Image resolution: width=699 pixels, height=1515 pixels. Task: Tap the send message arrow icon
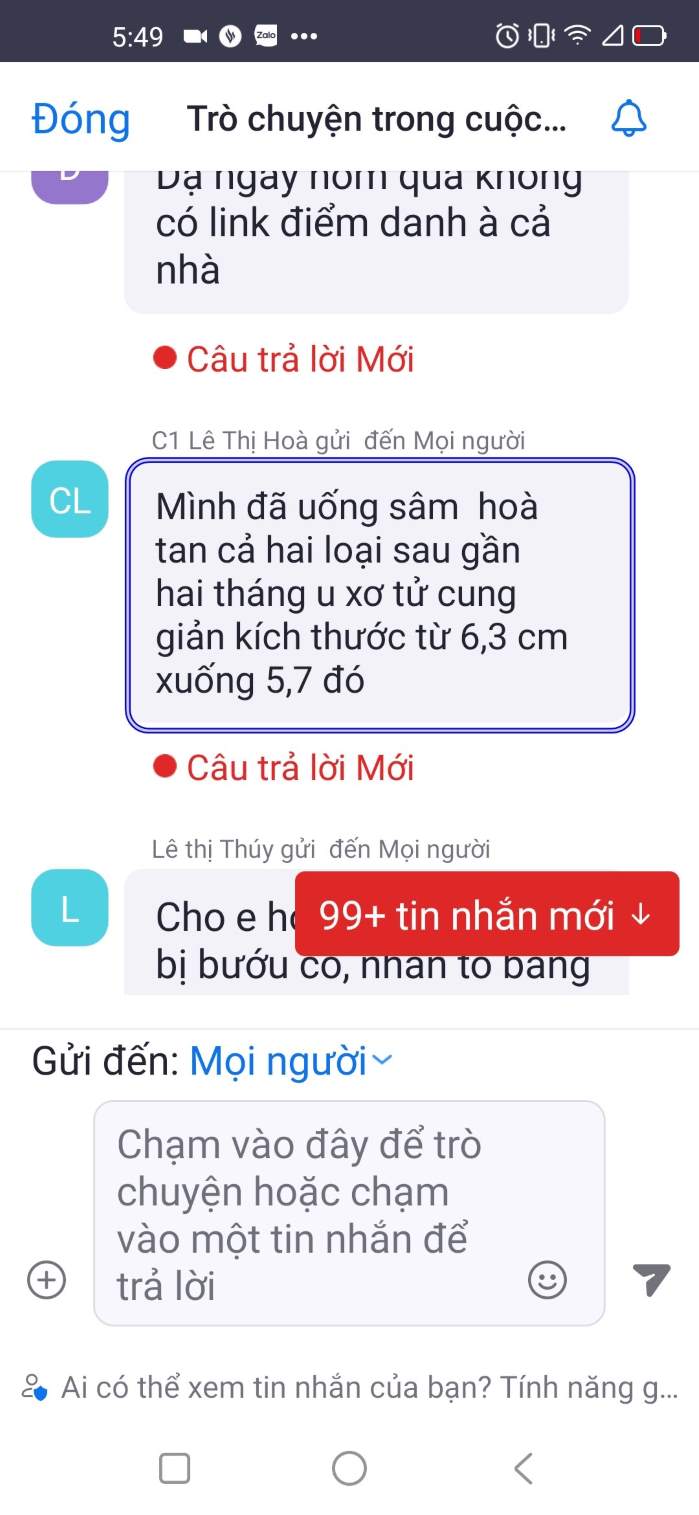(x=651, y=1279)
